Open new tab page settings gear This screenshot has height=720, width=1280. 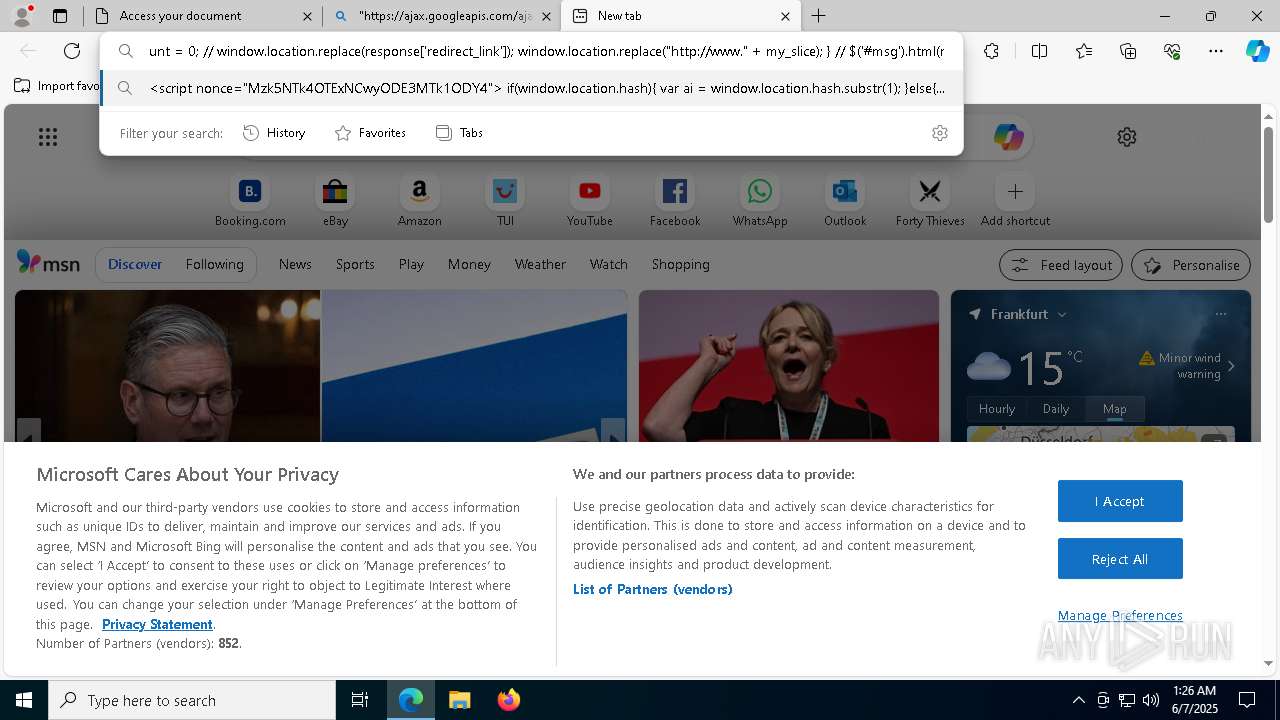[x=1127, y=137]
